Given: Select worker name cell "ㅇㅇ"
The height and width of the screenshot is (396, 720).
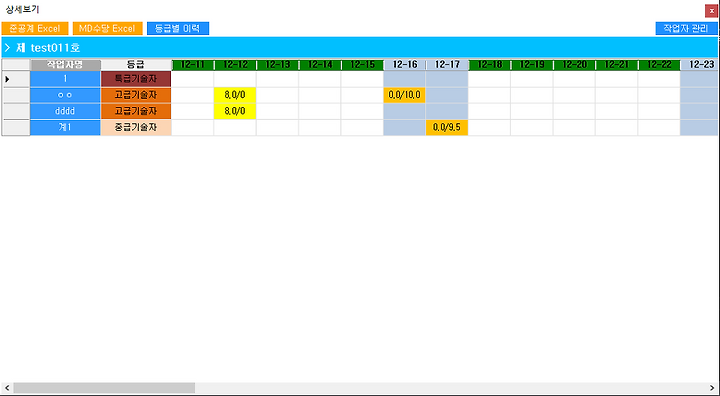Looking at the screenshot, I should pyautogui.click(x=65, y=95).
